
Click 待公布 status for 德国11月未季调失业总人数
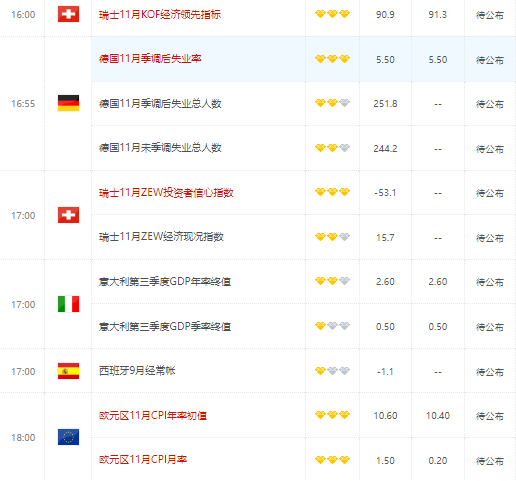490,149
